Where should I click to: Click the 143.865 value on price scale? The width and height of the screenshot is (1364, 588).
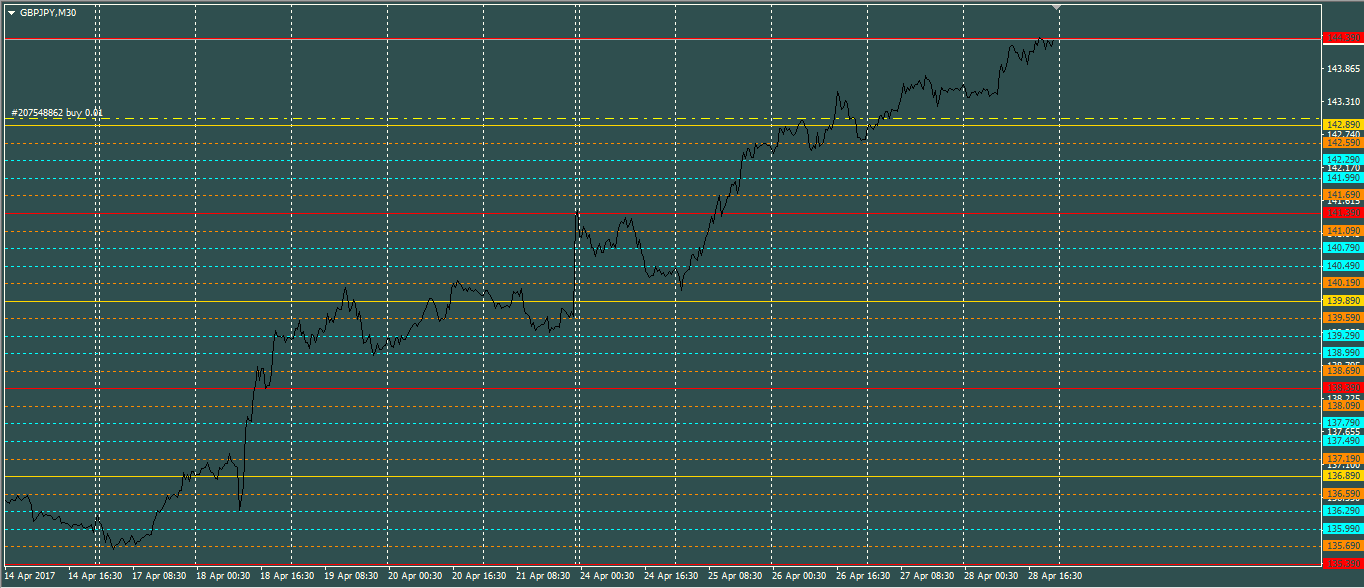[x=1342, y=69]
